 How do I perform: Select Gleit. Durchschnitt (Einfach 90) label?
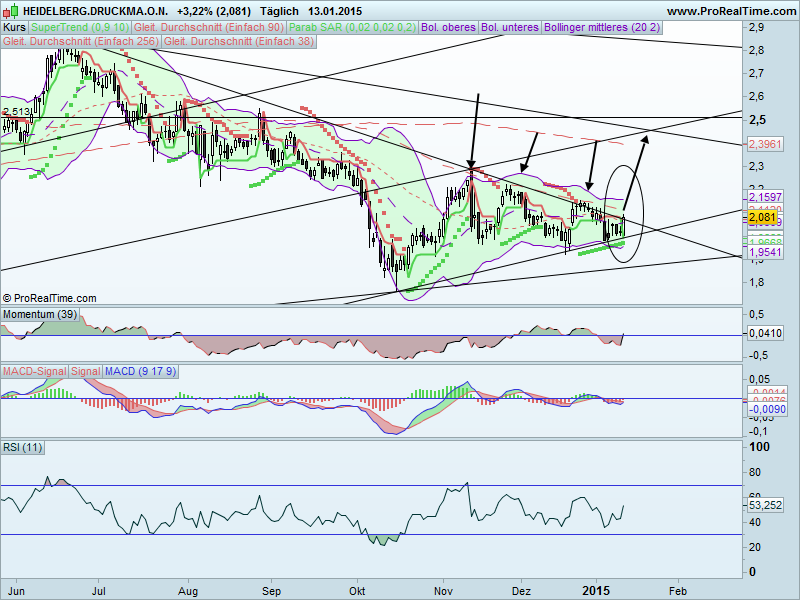tap(209, 28)
